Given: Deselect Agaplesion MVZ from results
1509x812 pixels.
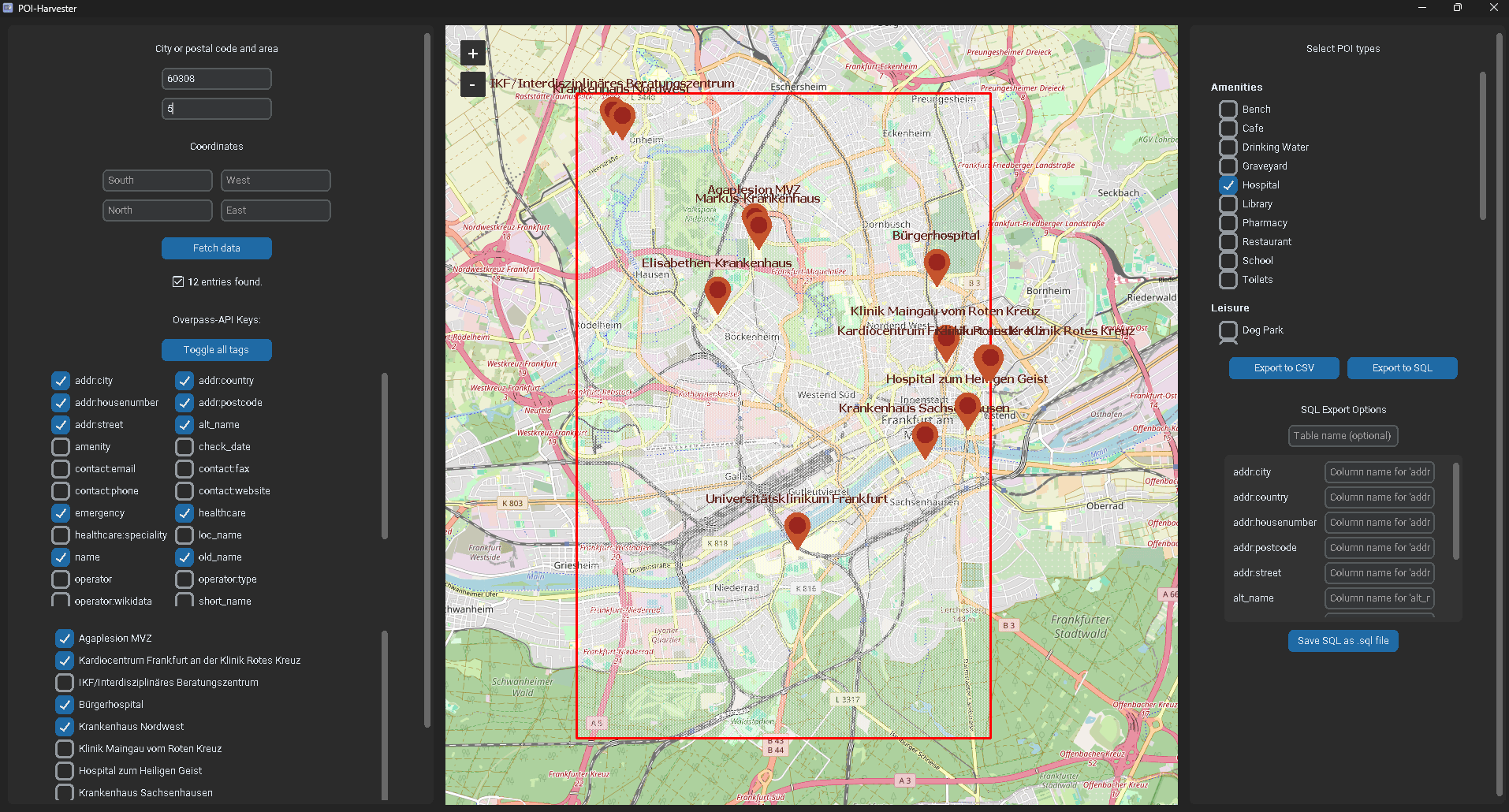Looking at the screenshot, I should click(x=65, y=639).
